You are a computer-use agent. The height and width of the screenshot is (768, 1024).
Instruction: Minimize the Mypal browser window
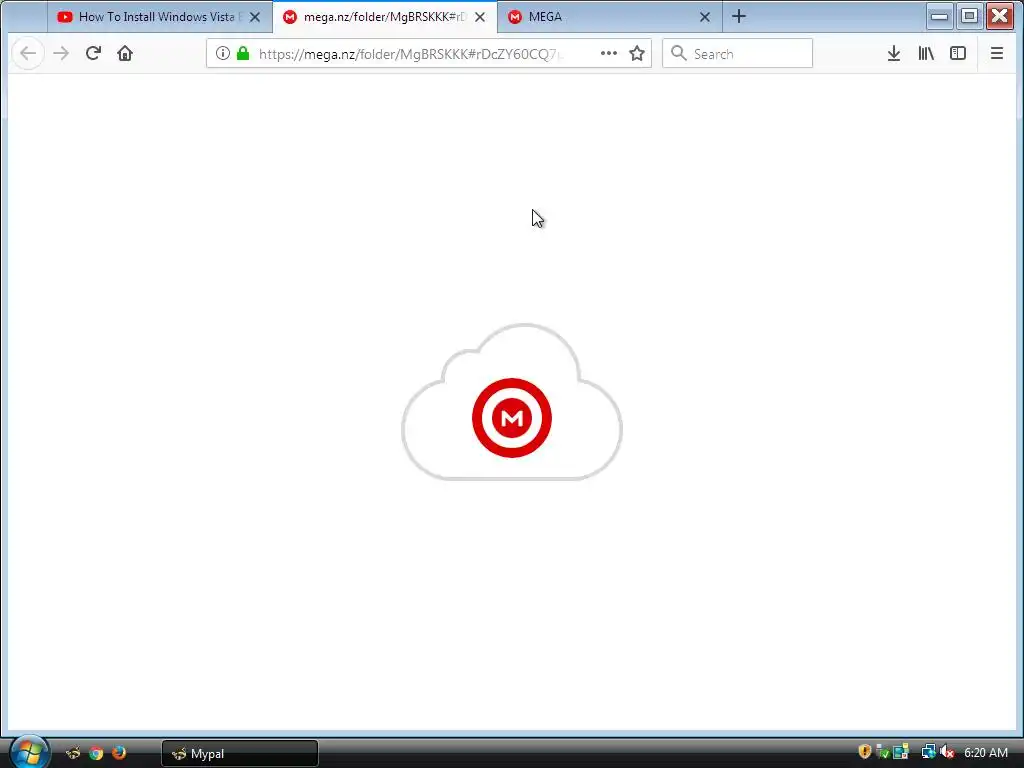pos(939,16)
